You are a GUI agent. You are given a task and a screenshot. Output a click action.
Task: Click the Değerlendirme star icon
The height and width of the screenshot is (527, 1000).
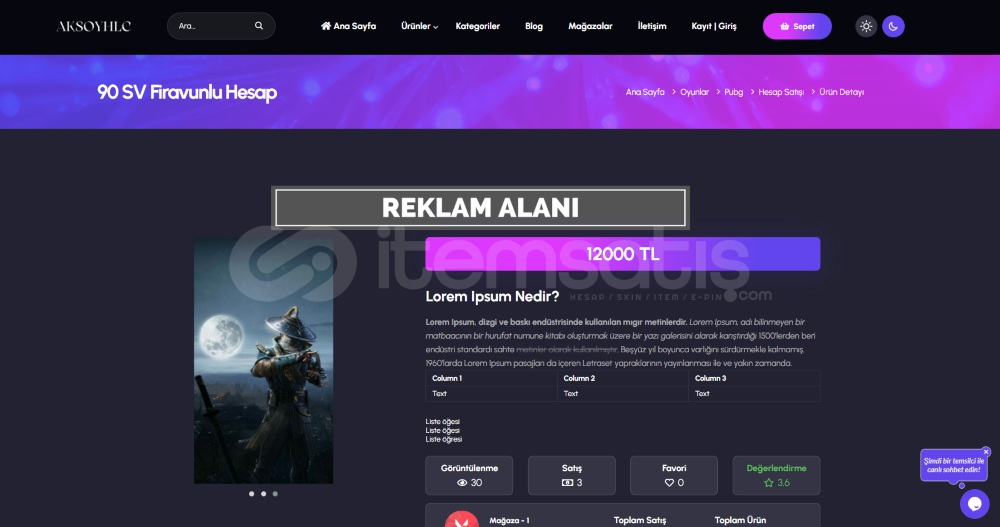(x=768, y=483)
